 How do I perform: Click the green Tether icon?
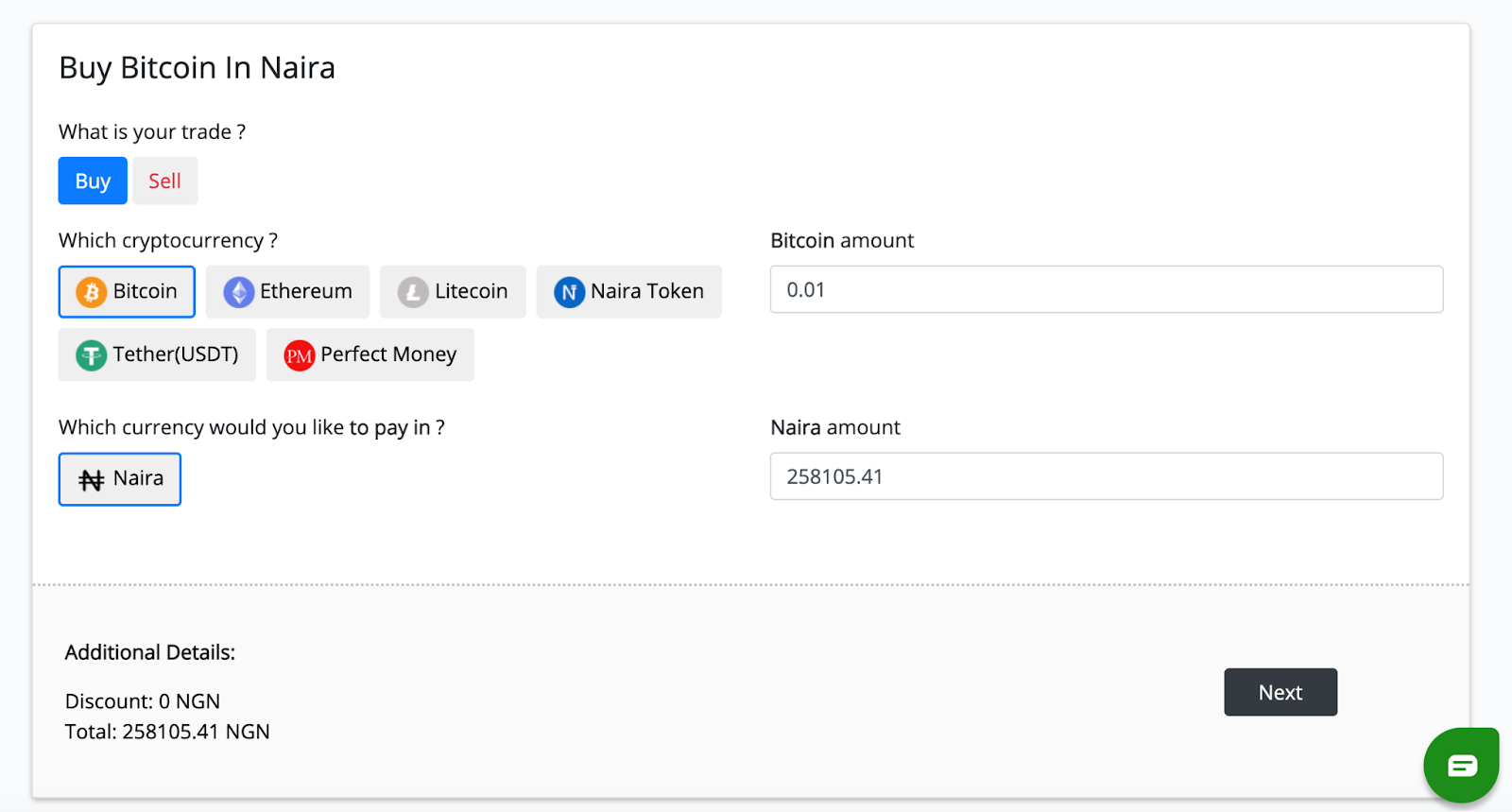coord(92,355)
